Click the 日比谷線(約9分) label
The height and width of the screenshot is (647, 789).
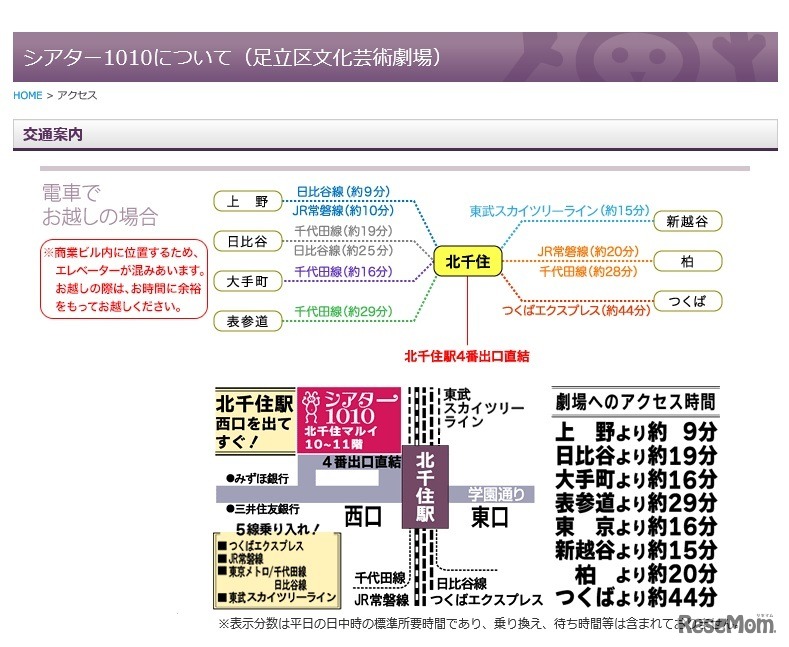(x=343, y=191)
